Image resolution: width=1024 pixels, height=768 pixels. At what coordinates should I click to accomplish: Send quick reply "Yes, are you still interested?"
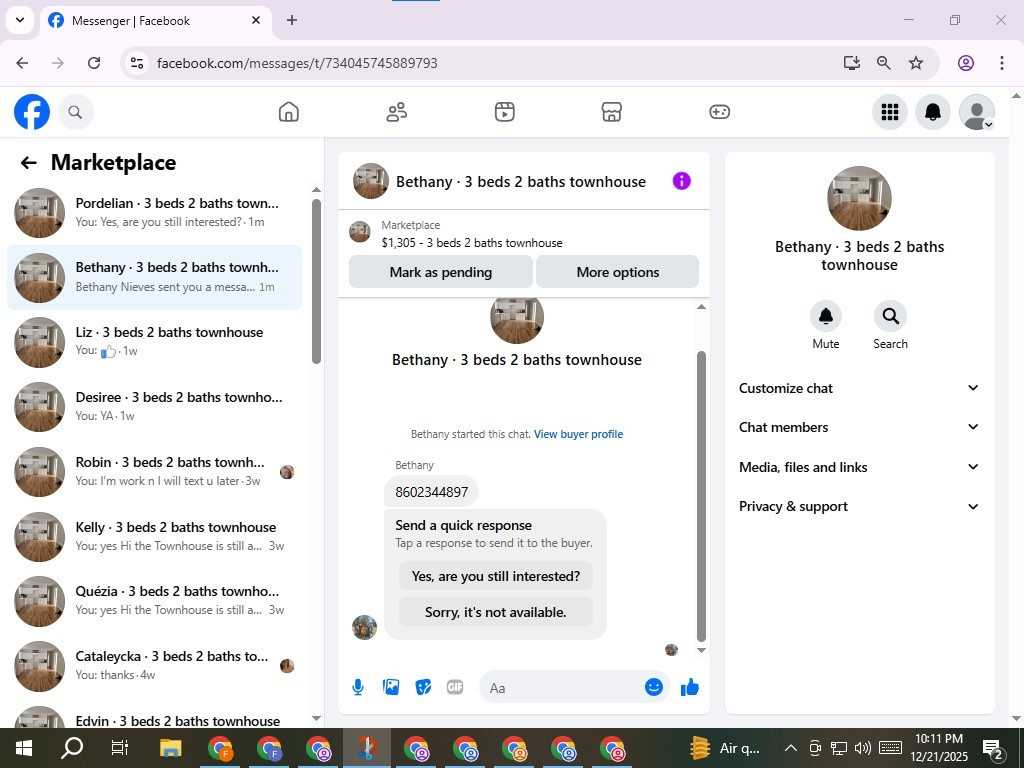pyautogui.click(x=496, y=576)
